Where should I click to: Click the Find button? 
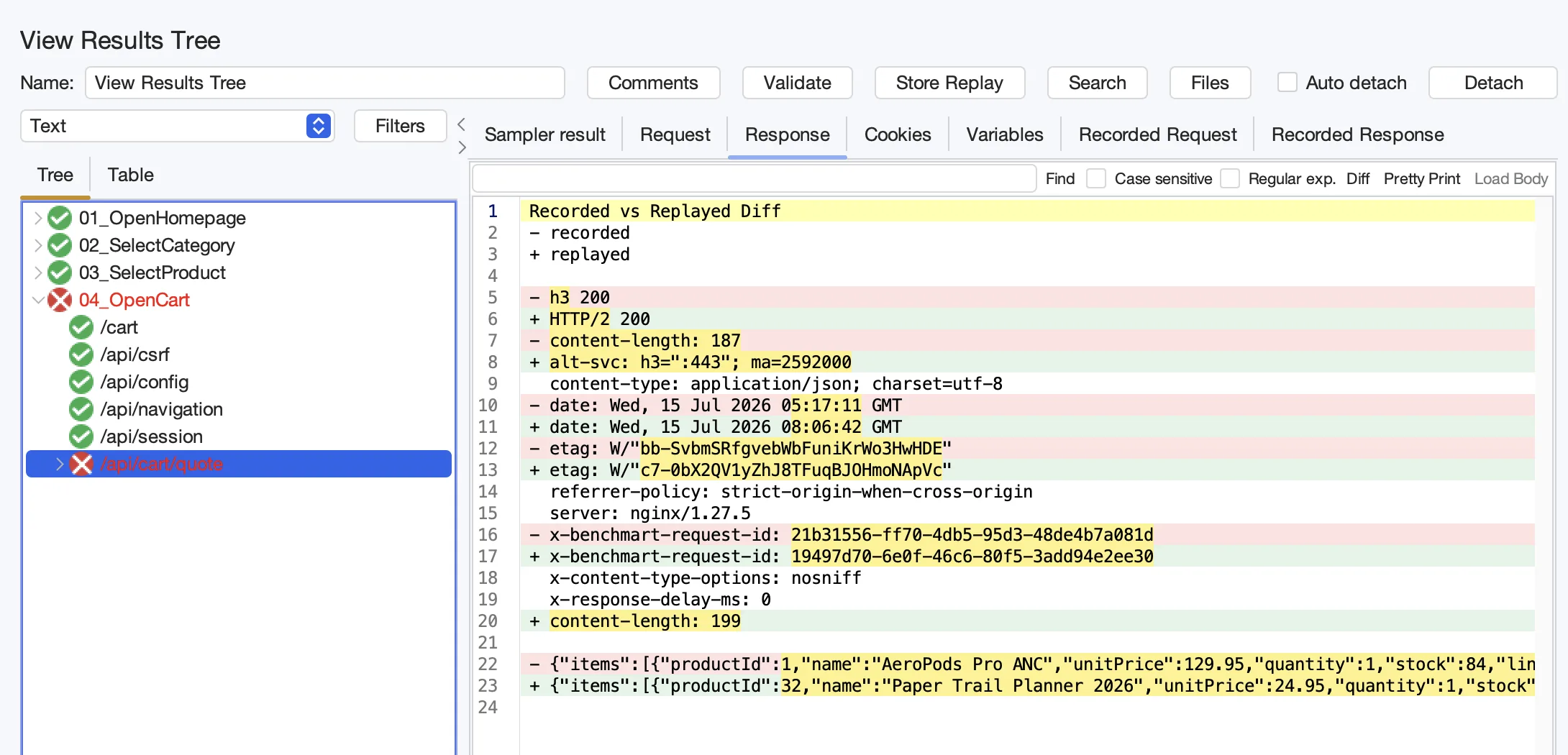(1059, 178)
